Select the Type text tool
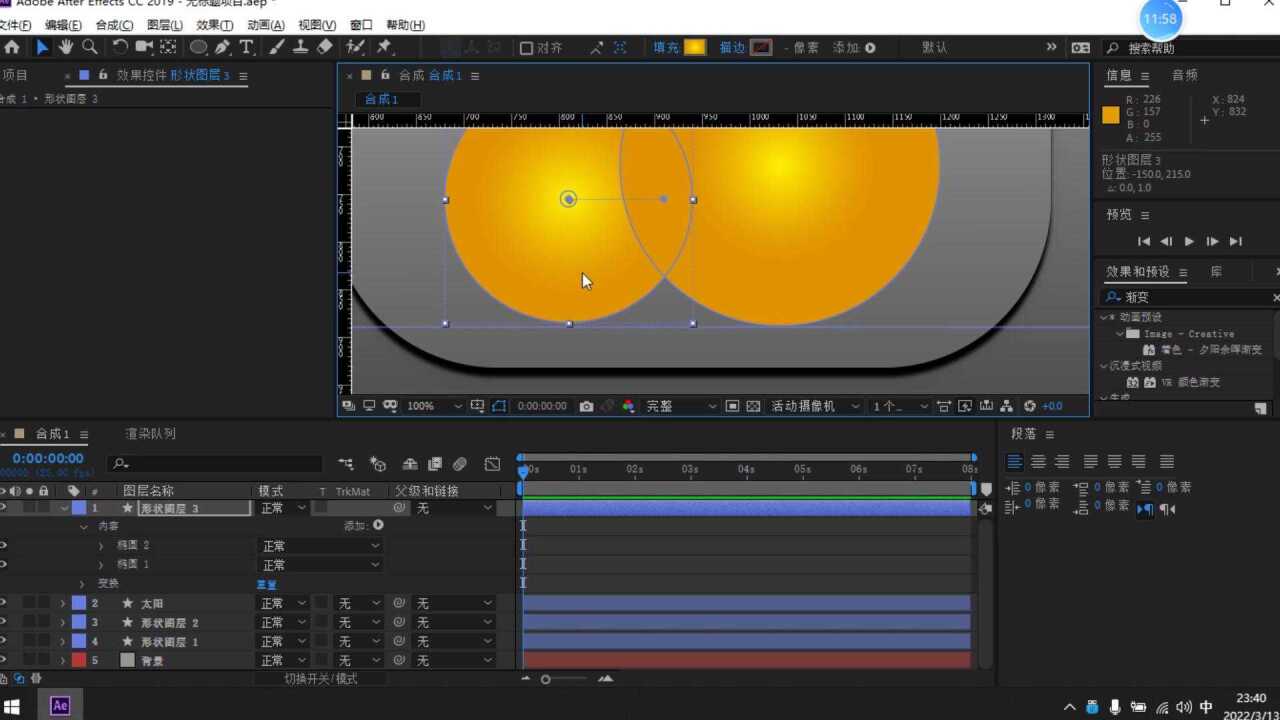Image resolution: width=1280 pixels, height=720 pixels. pyautogui.click(x=246, y=47)
